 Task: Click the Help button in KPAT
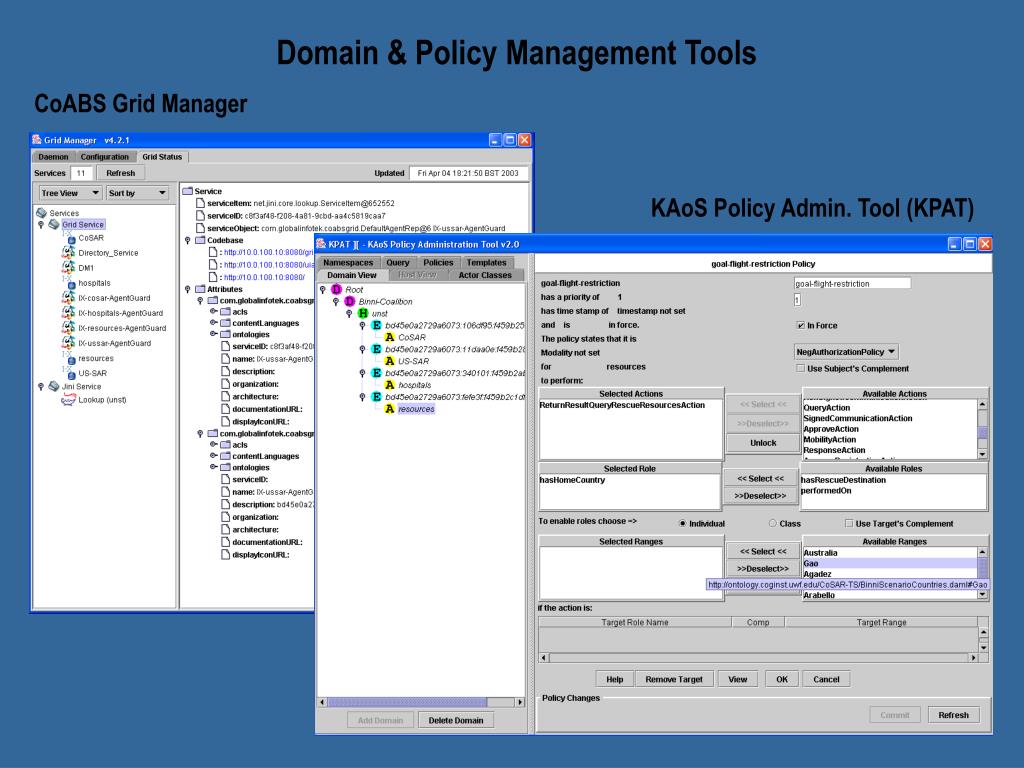[x=615, y=679]
